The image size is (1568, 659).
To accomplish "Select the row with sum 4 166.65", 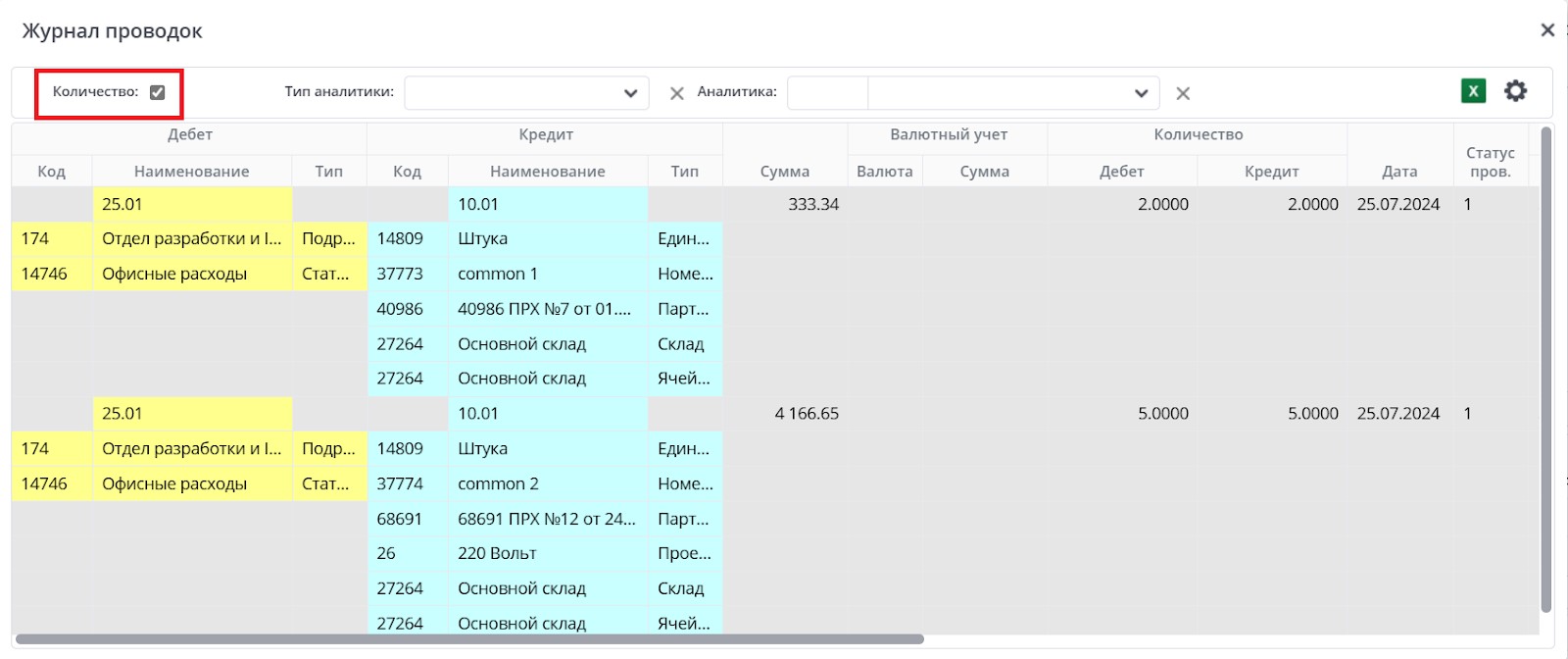I will (x=807, y=414).
